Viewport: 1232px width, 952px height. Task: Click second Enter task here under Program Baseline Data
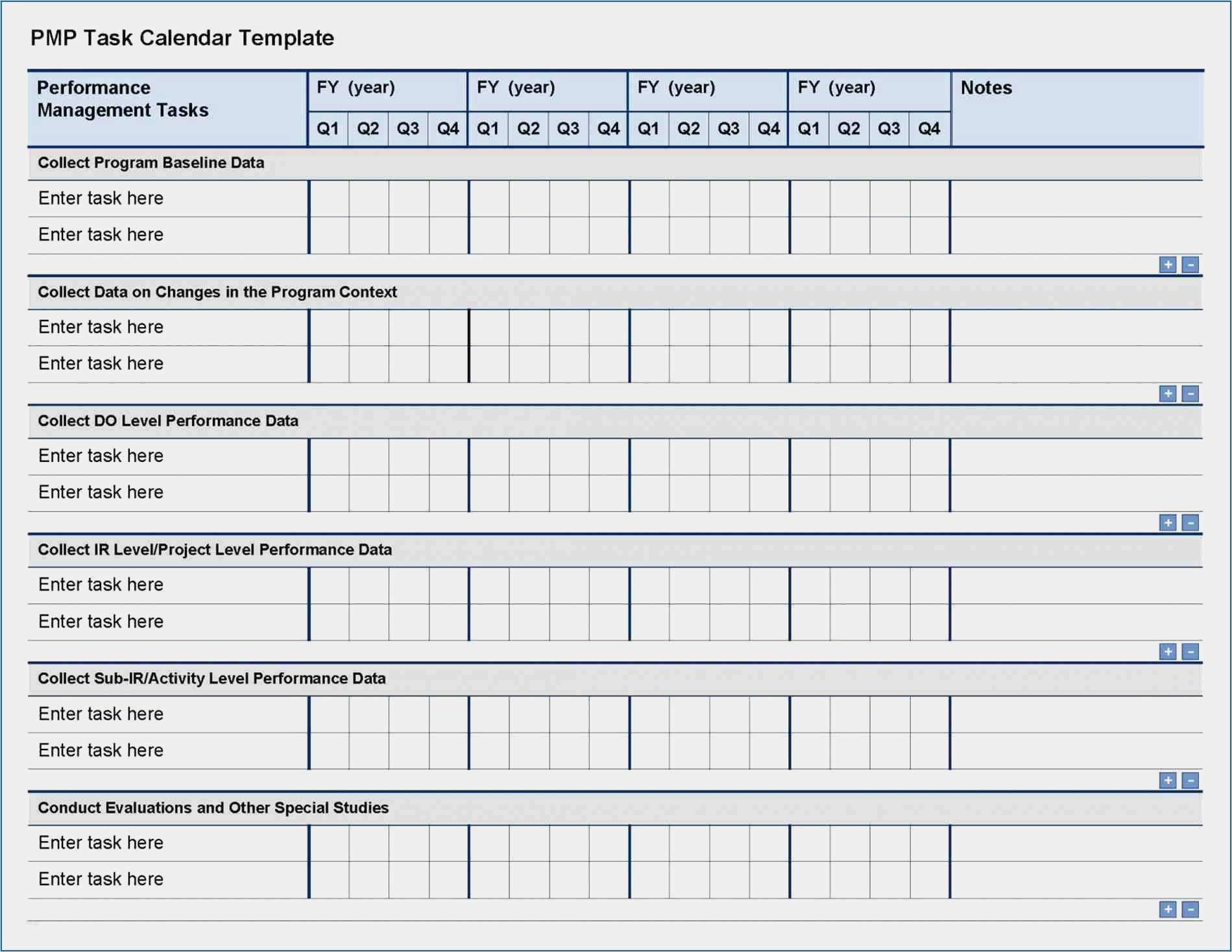pyautogui.click(x=101, y=235)
